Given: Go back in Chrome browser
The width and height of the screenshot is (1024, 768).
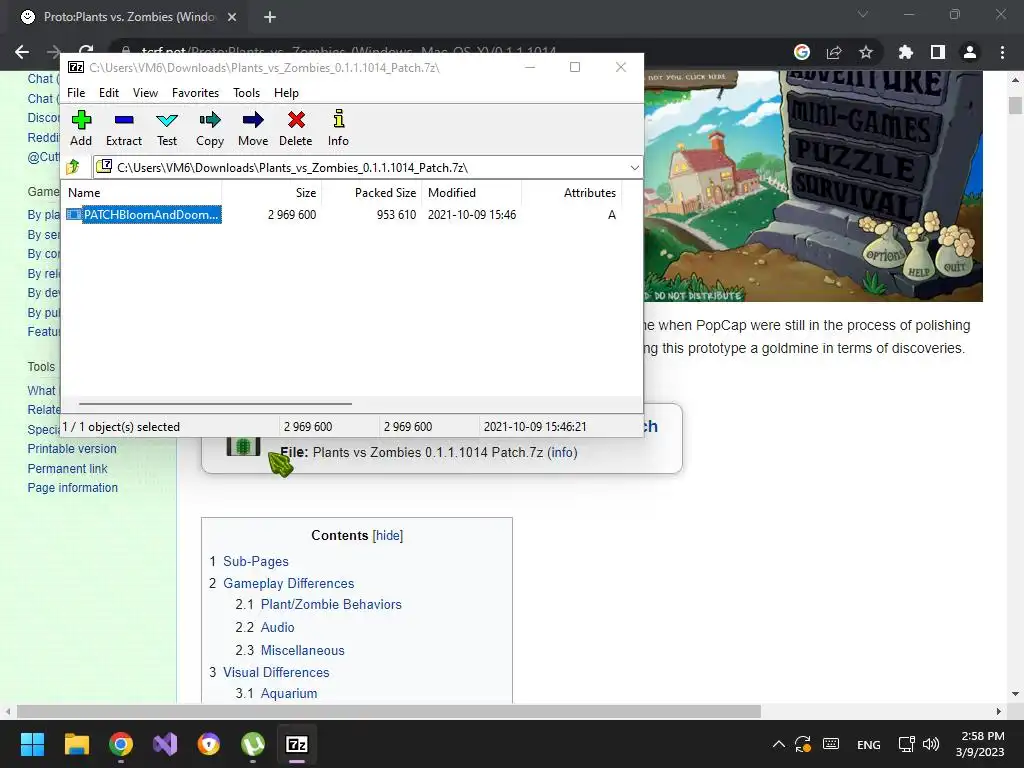Looking at the screenshot, I should pos(22,52).
